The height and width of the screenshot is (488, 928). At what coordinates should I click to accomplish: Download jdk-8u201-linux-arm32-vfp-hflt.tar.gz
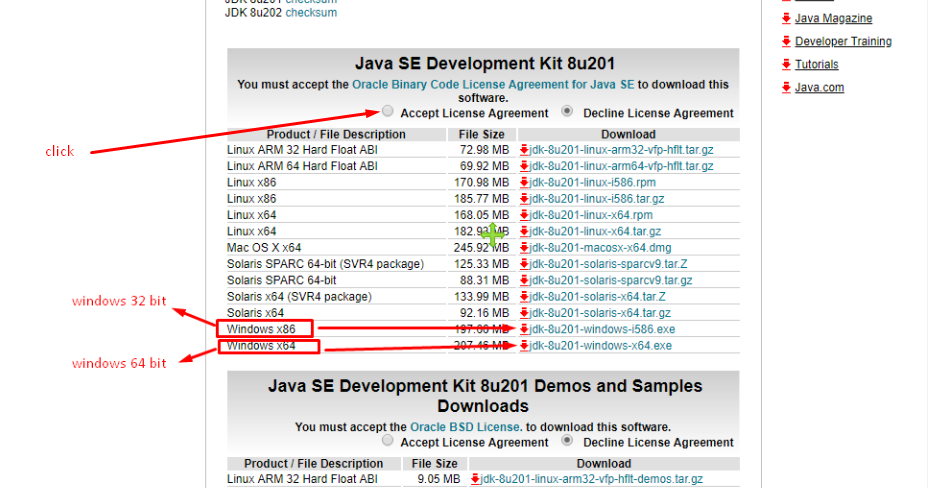click(621, 150)
